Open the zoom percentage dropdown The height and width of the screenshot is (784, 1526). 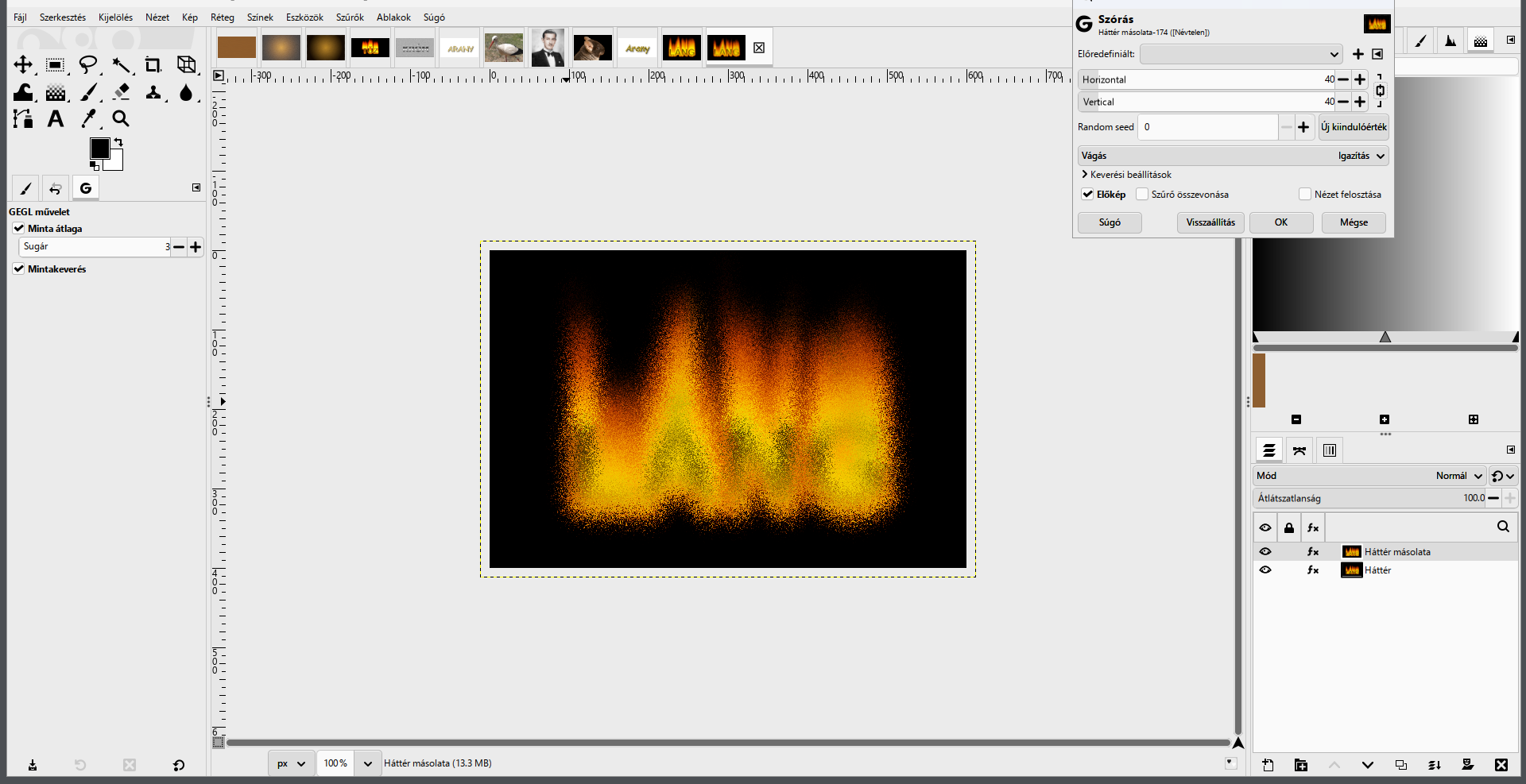[367, 763]
